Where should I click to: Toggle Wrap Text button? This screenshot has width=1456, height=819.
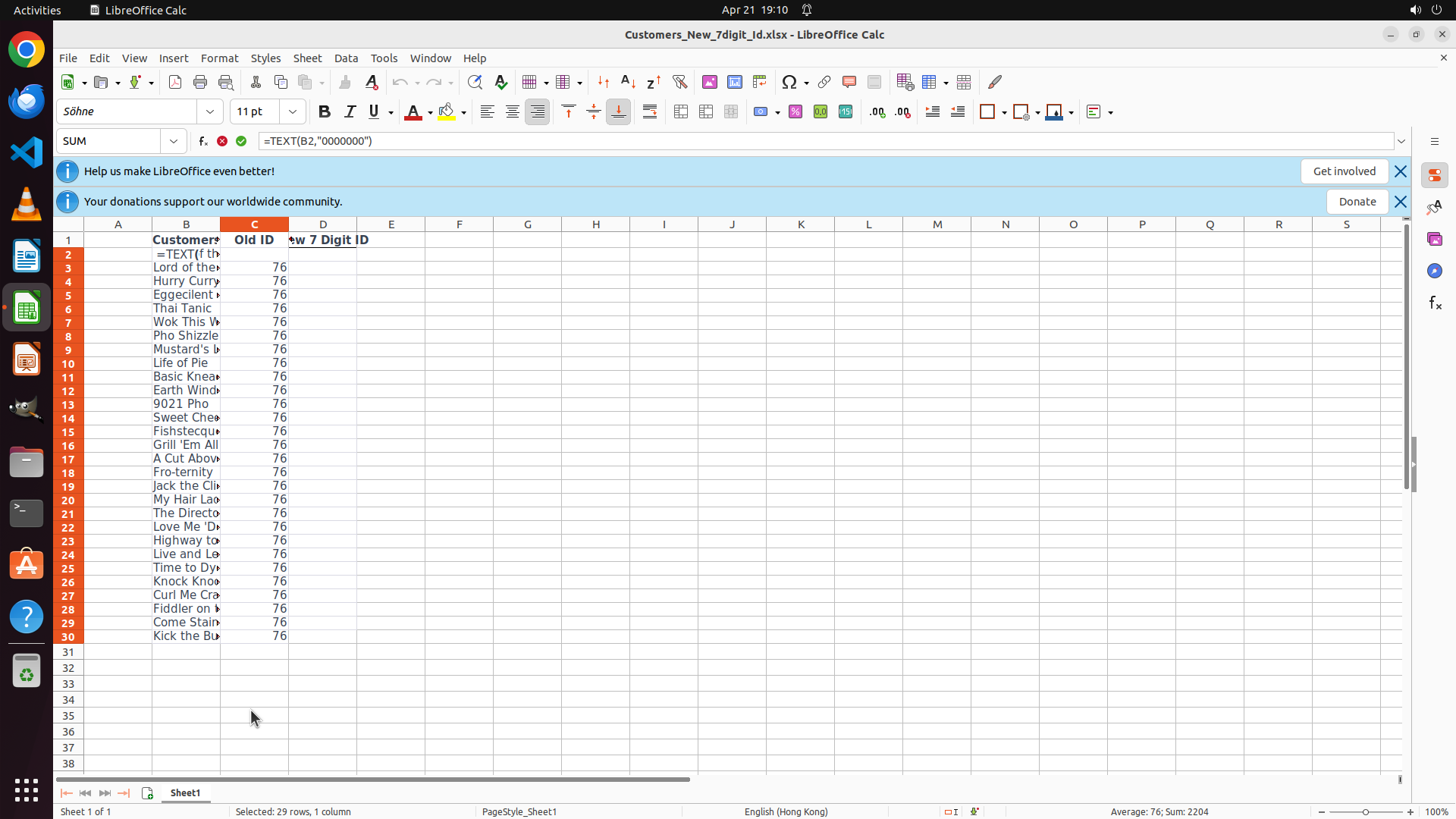650,111
